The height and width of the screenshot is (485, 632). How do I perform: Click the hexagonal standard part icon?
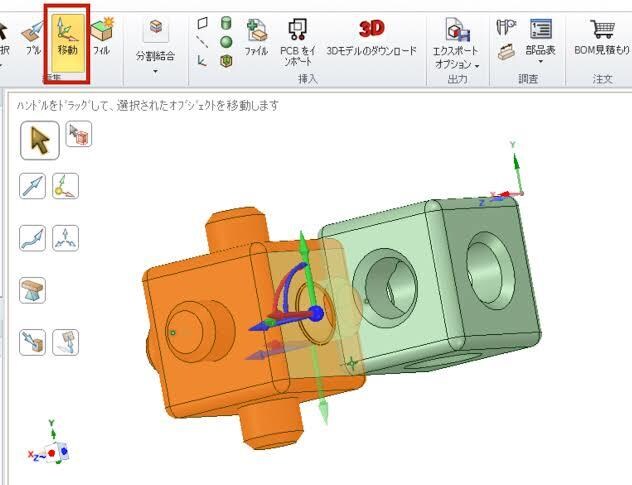pyautogui.click(x=227, y=61)
